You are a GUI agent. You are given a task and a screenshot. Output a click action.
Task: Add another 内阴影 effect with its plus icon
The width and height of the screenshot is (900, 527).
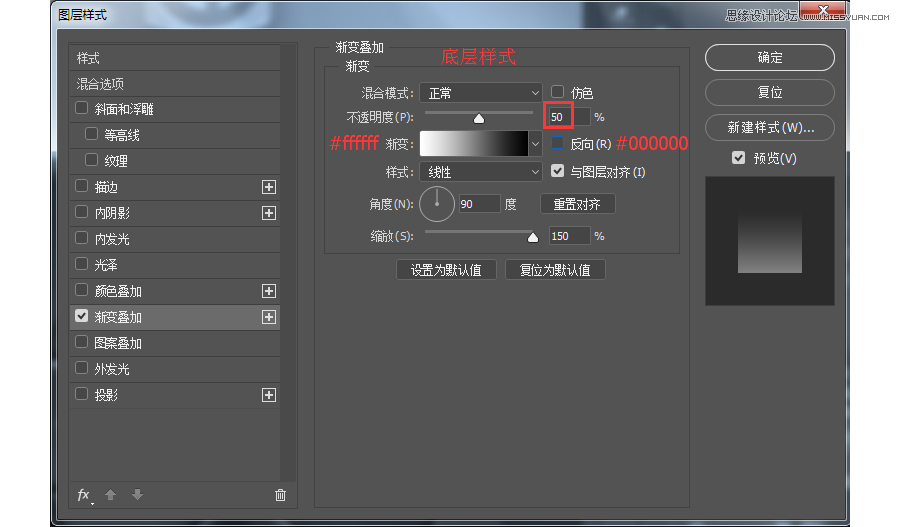pos(269,213)
